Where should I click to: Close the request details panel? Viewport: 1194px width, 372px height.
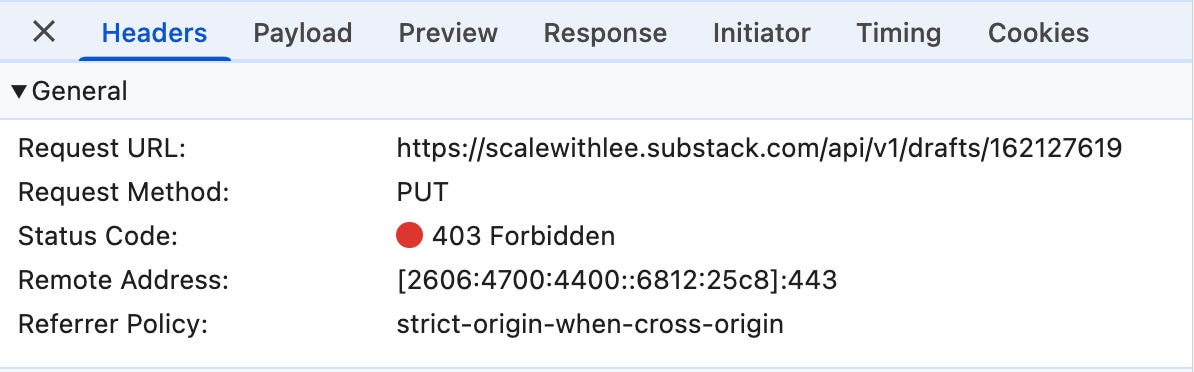[44, 32]
